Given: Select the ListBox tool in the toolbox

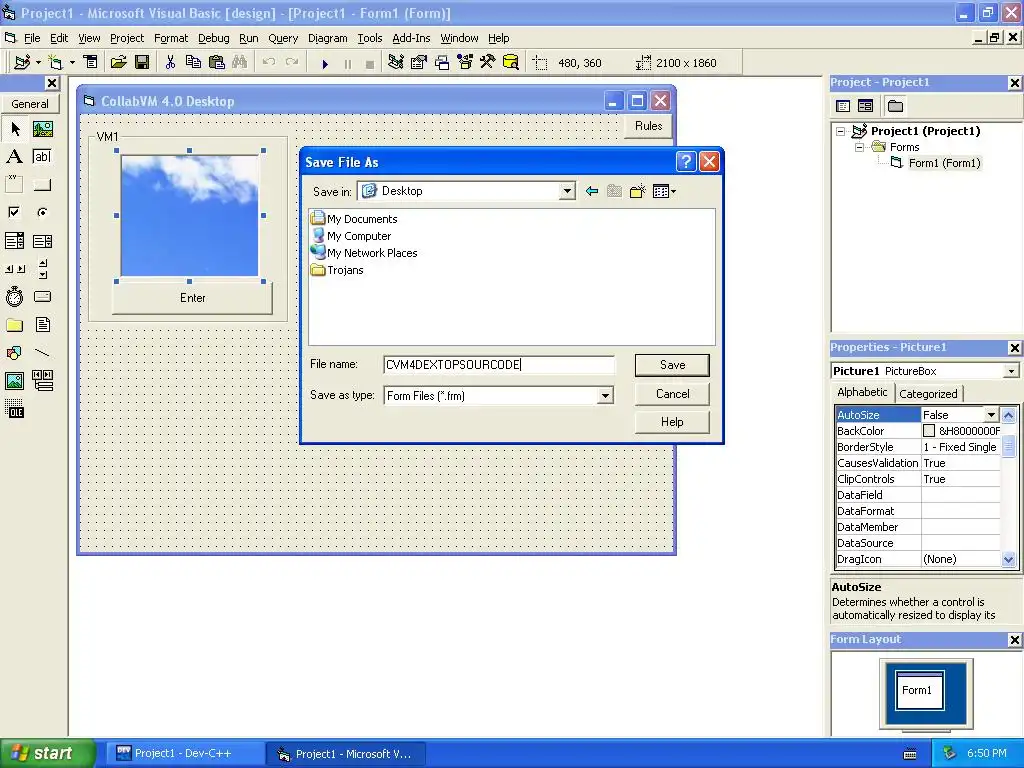Looking at the screenshot, I should 42,241.
